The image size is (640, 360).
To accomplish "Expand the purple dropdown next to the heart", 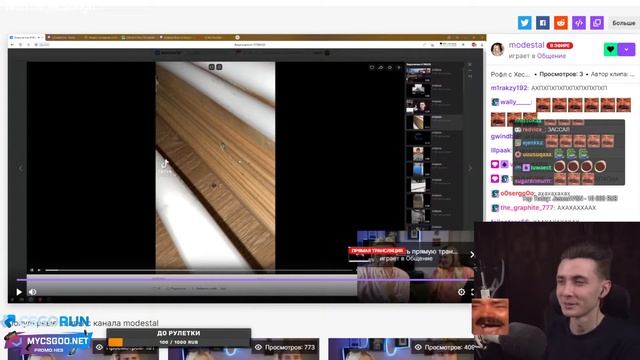I will tap(627, 49).
